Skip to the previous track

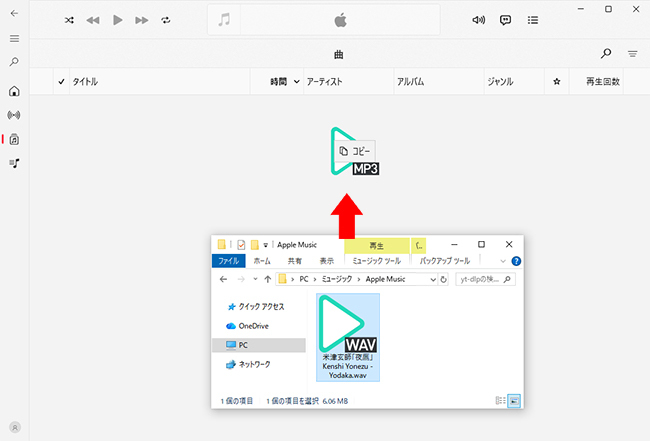pos(93,20)
